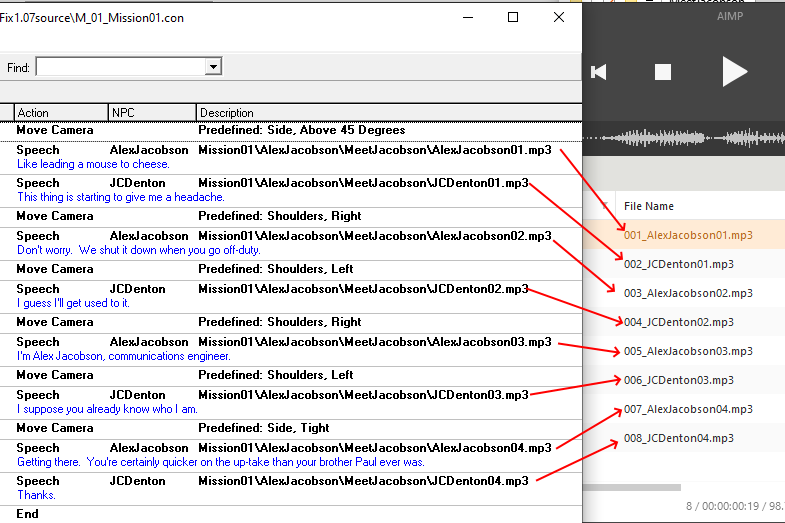This screenshot has width=785, height=523.
Task: Click the 'Thanks.' dialogue line
Action: 36,495
